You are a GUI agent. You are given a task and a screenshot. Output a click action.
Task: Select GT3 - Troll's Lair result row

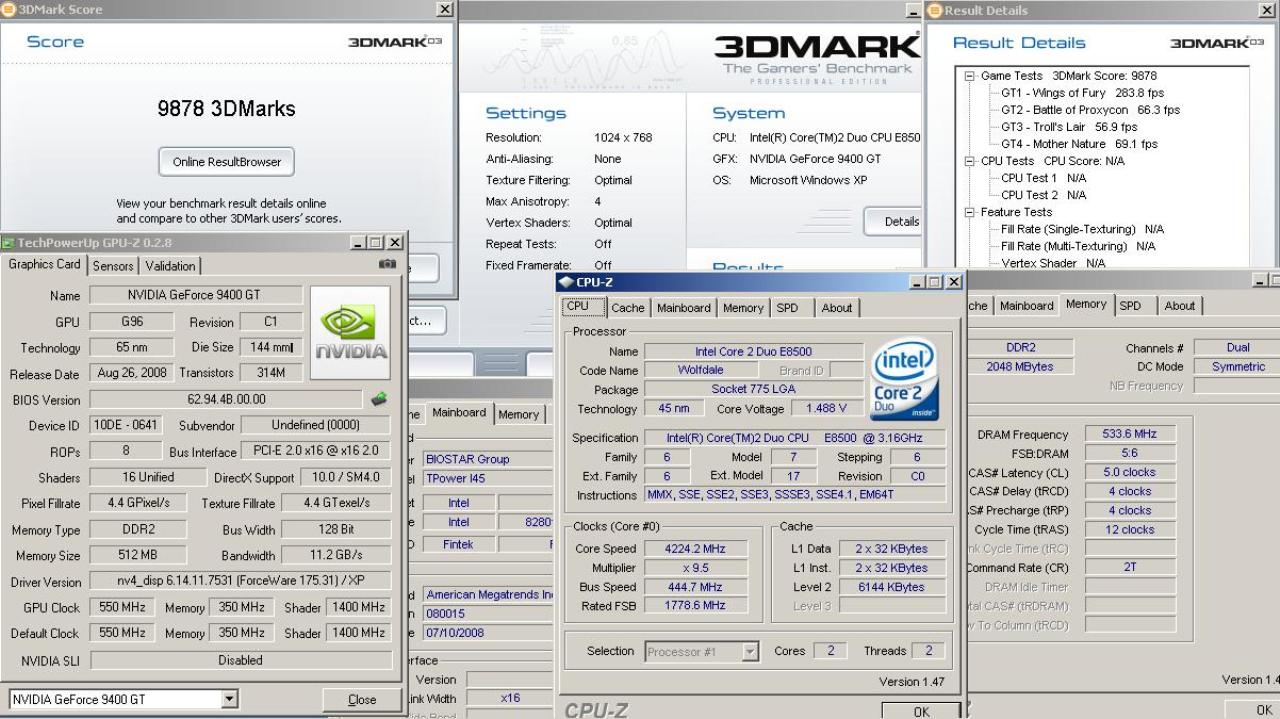[x=1068, y=127]
